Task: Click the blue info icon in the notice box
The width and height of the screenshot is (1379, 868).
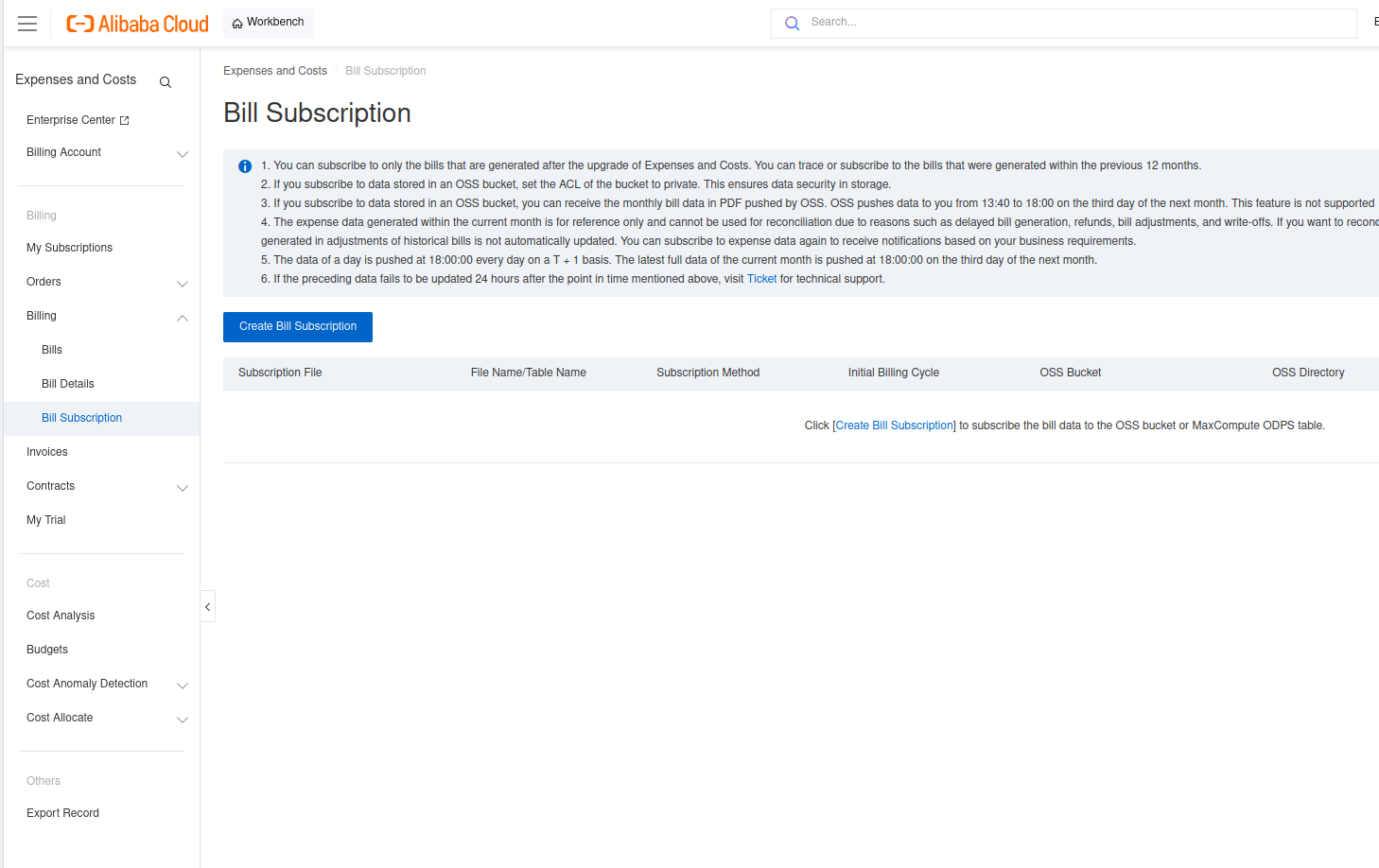Action: coord(245,166)
